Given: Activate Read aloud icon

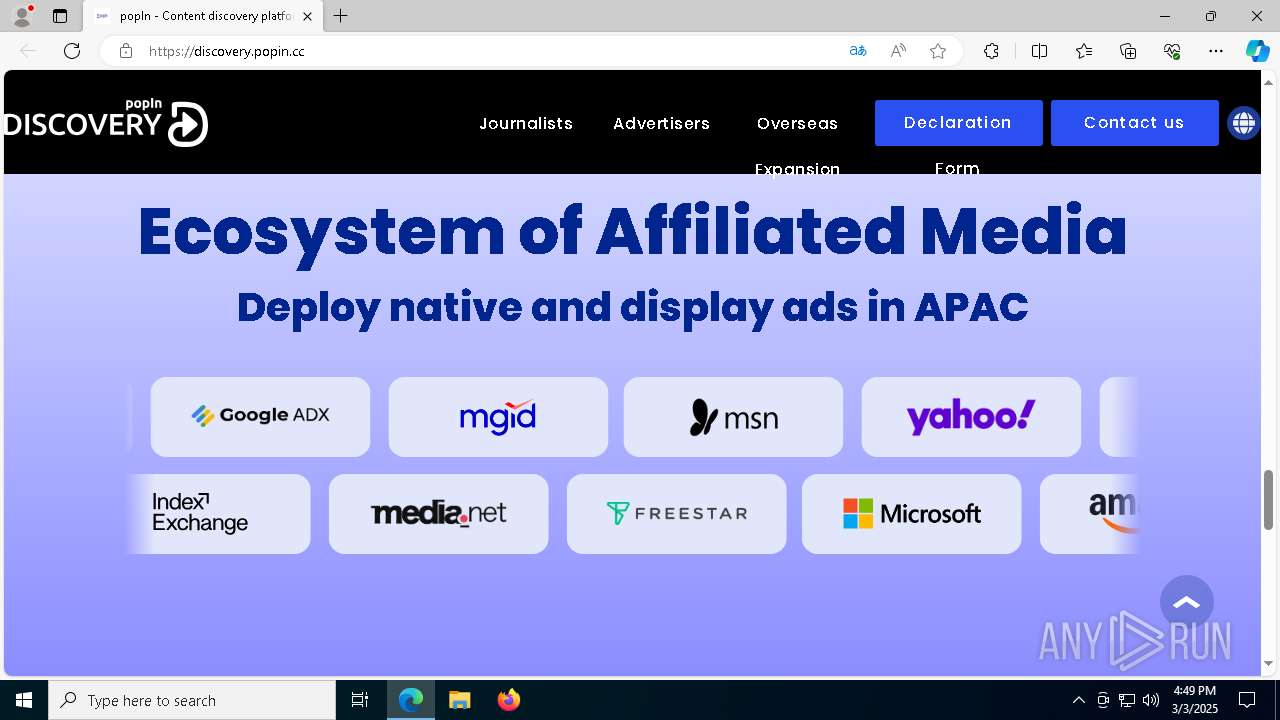Looking at the screenshot, I should coord(898,51).
